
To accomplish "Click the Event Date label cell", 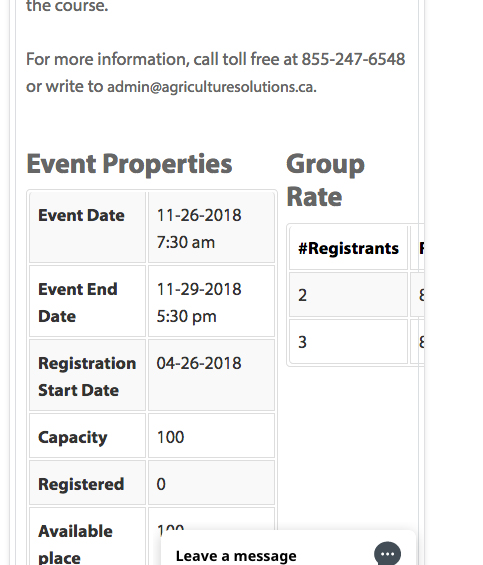I will point(87,227).
